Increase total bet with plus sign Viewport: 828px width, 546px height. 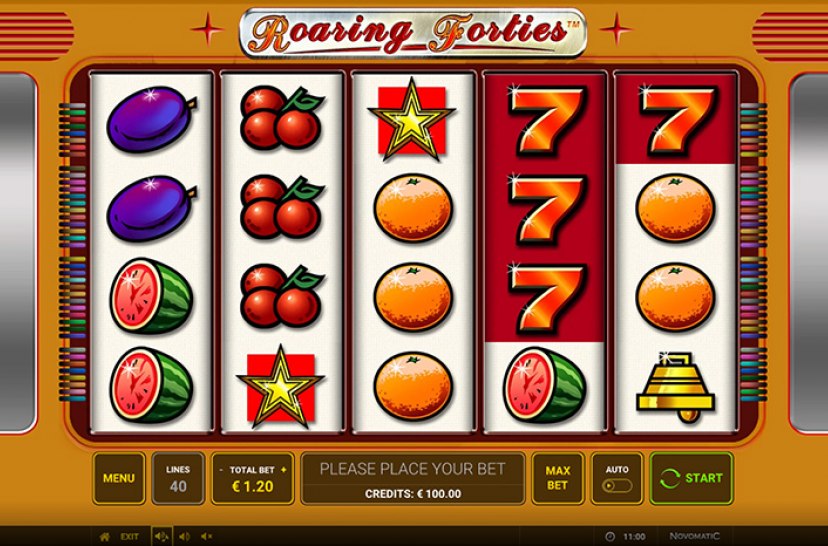click(284, 469)
